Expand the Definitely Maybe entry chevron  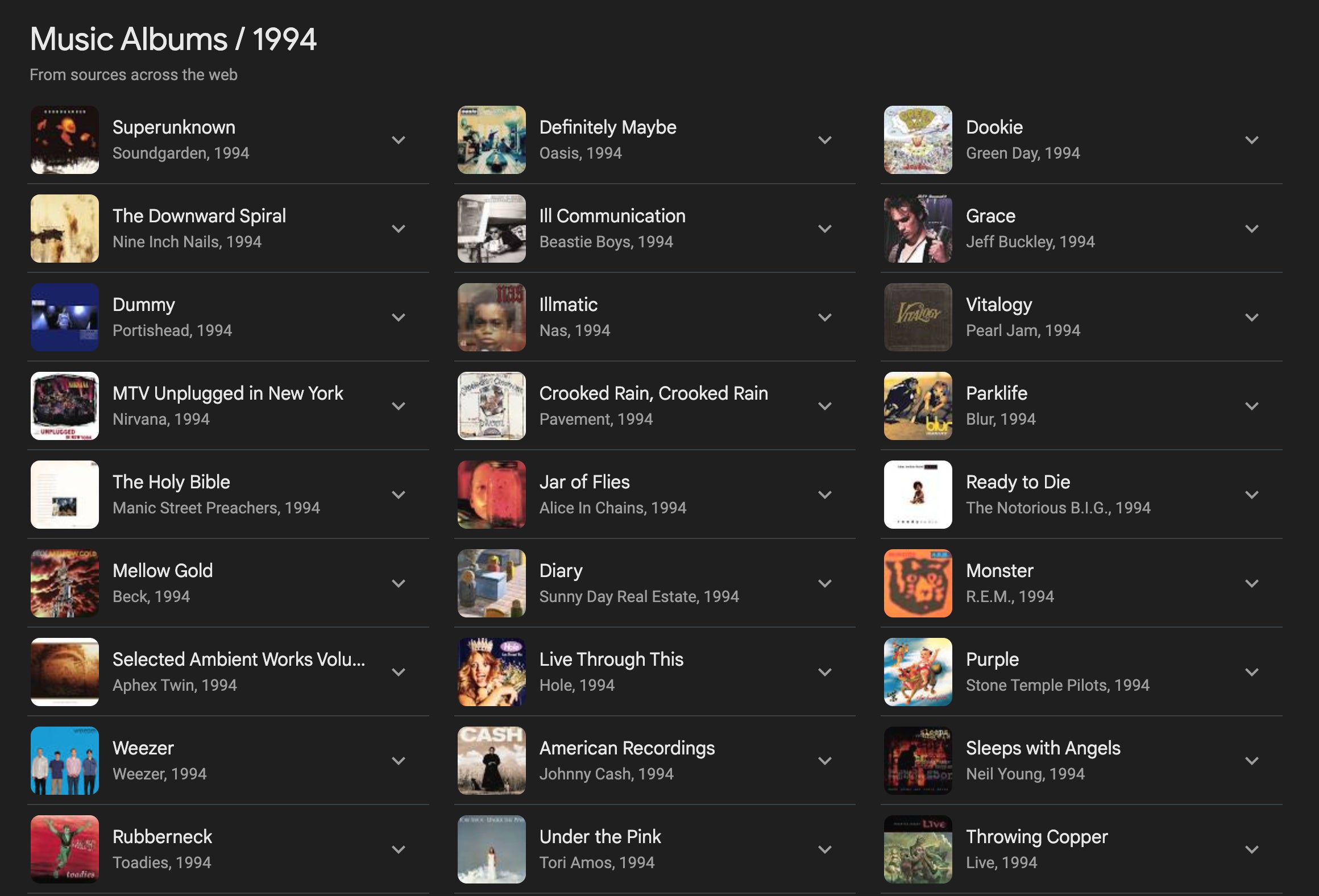click(x=825, y=140)
